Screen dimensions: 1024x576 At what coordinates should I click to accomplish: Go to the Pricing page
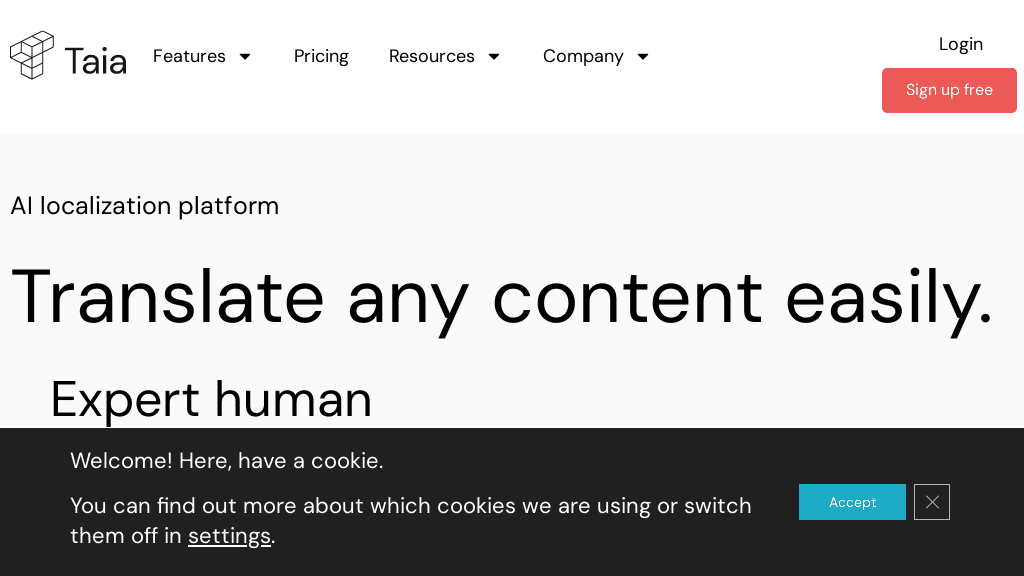pyautogui.click(x=321, y=56)
